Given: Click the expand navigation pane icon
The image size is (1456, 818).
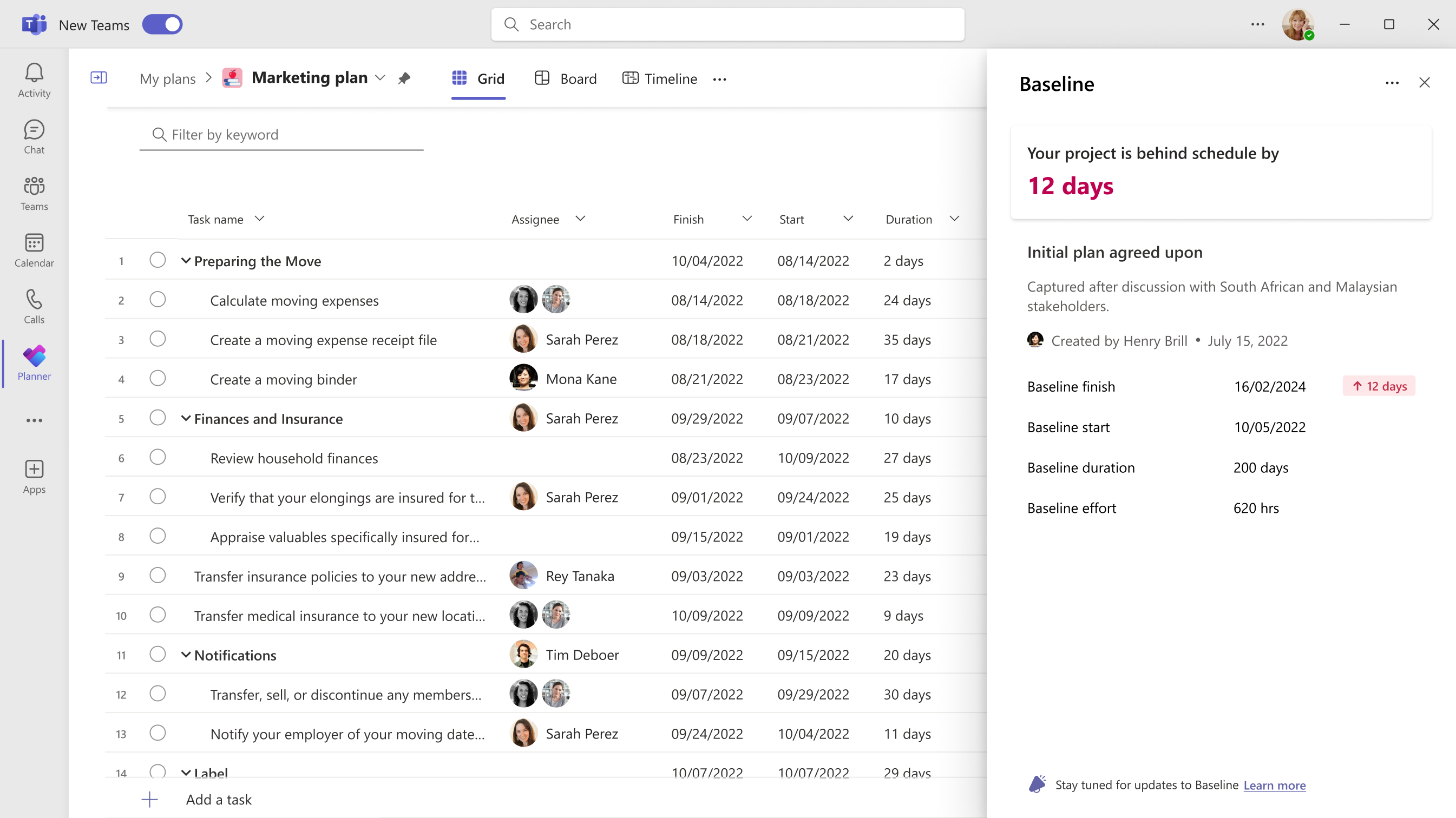Looking at the screenshot, I should click(x=99, y=77).
